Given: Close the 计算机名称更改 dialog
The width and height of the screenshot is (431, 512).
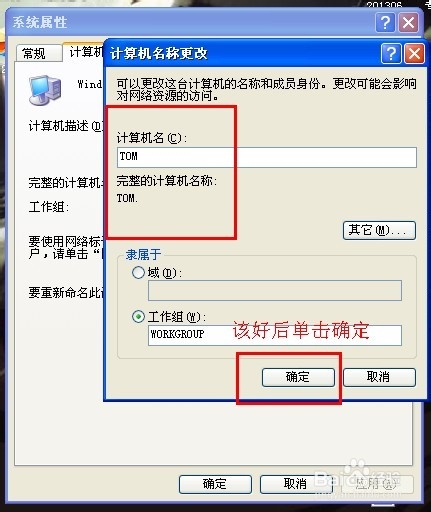Looking at the screenshot, I should coord(414,53).
